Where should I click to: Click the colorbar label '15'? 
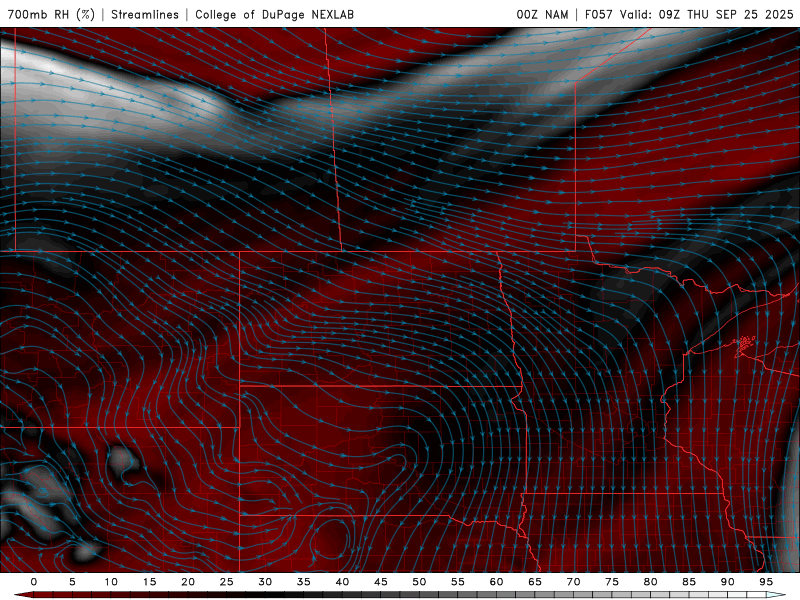149,582
